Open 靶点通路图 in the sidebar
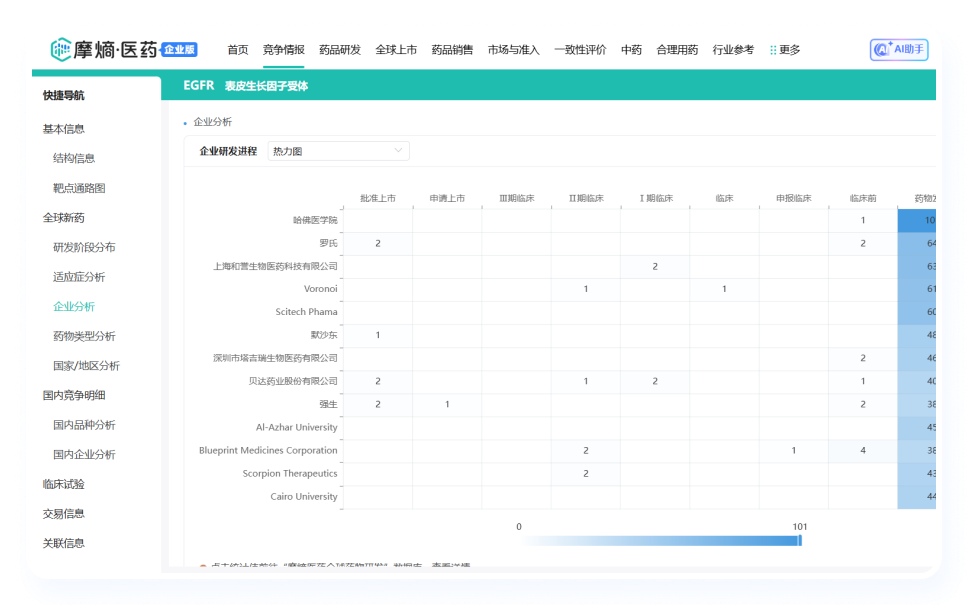This screenshot has width=968, height=605. click(x=79, y=188)
